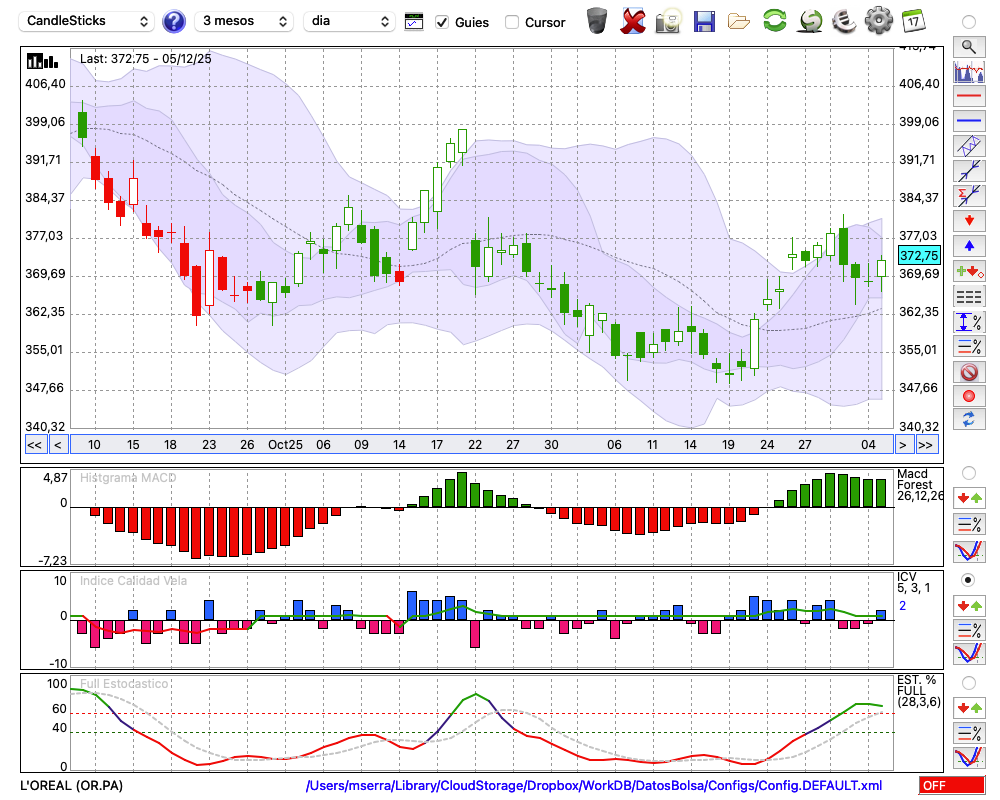1000x800 pixels.
Task: Select the magnifying glass zoom tool
Action: tap(968, 46)
